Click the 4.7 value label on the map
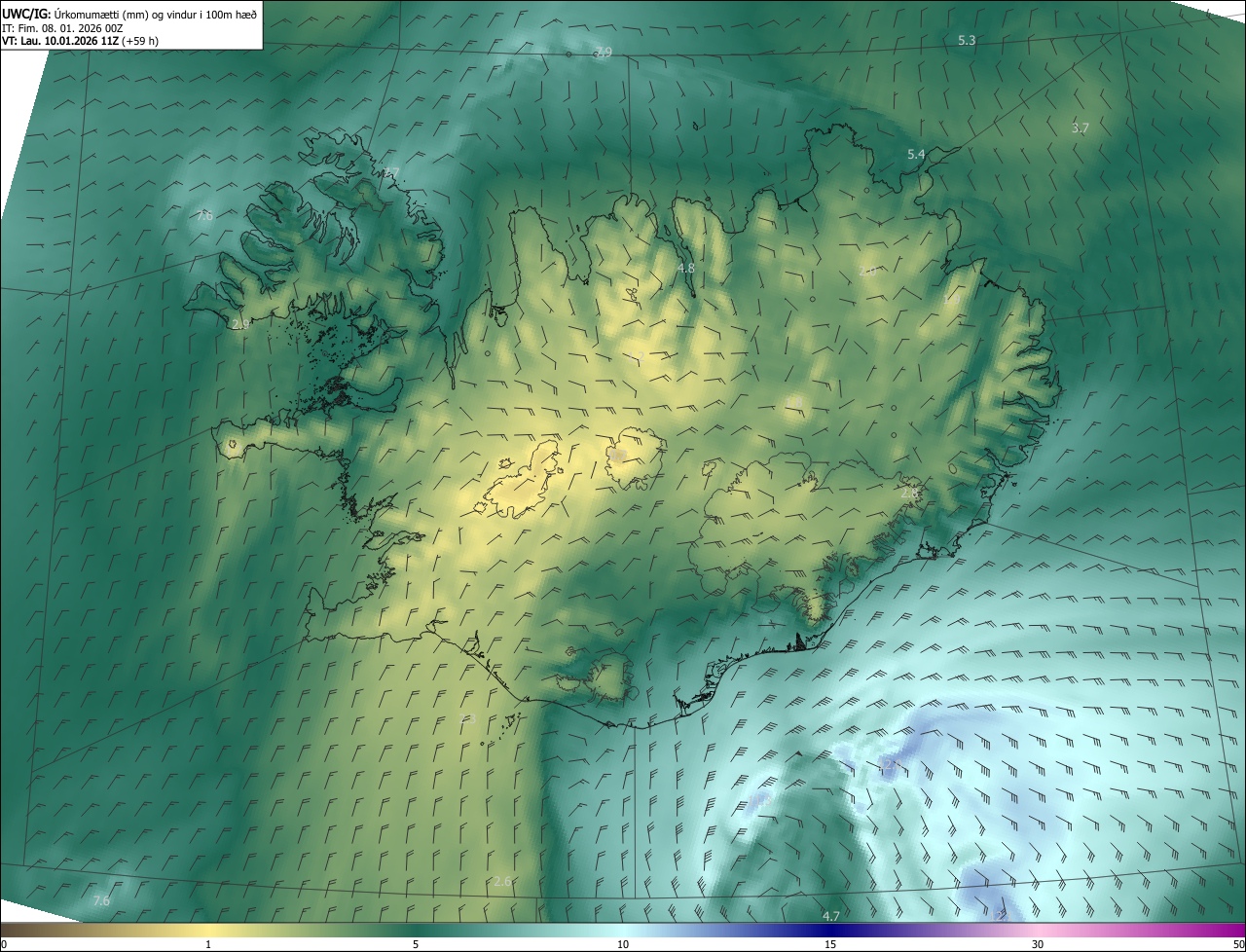This screenshot has height=952, width=1246. 831,916
